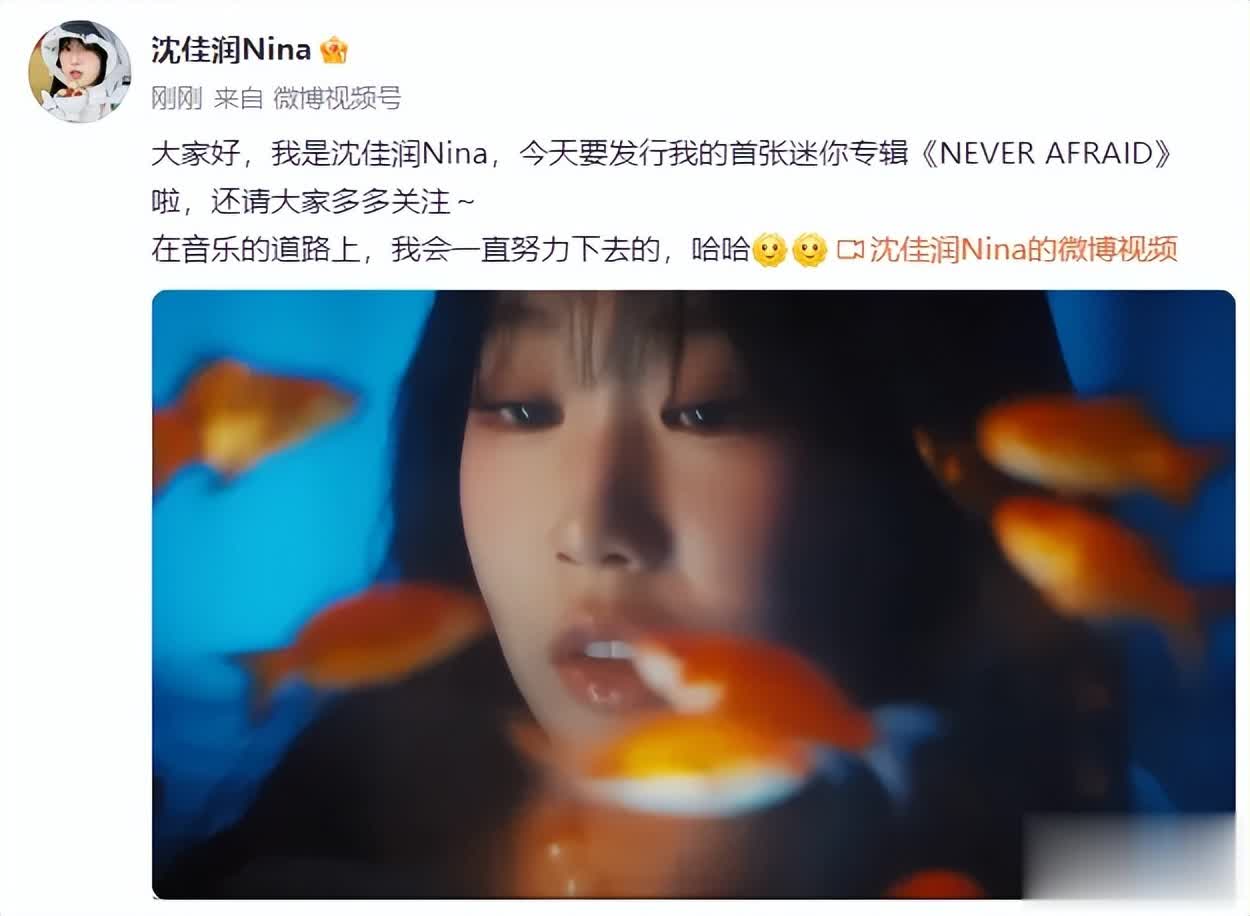Play the goldfish video thumbnail
1250x916 pixels.
pos(693,594)
